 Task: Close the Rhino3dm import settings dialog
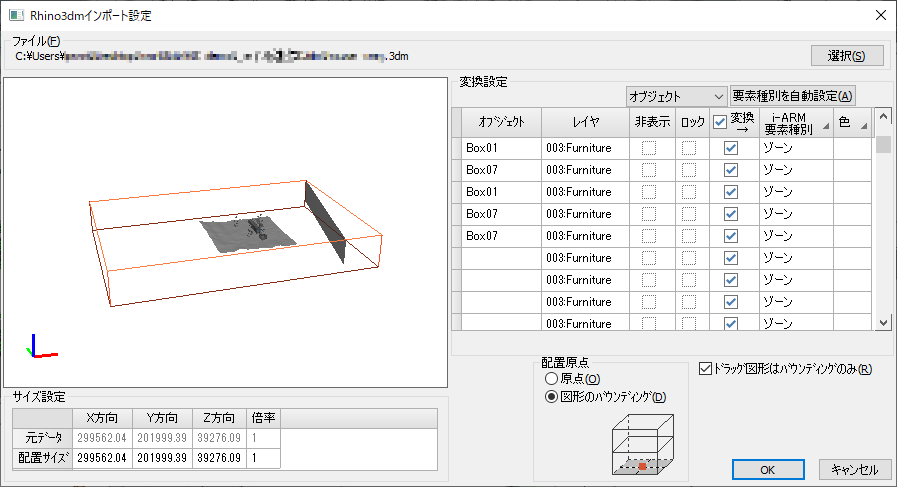coord(879,15)
